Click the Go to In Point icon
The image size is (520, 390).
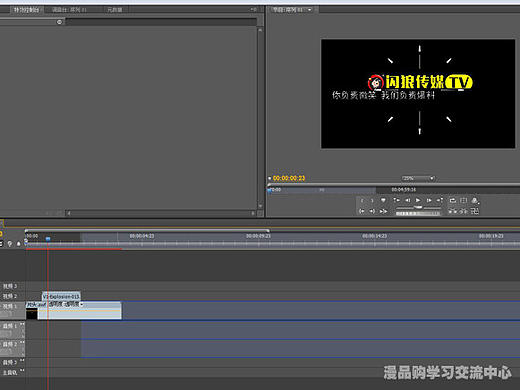coord(362,211)
